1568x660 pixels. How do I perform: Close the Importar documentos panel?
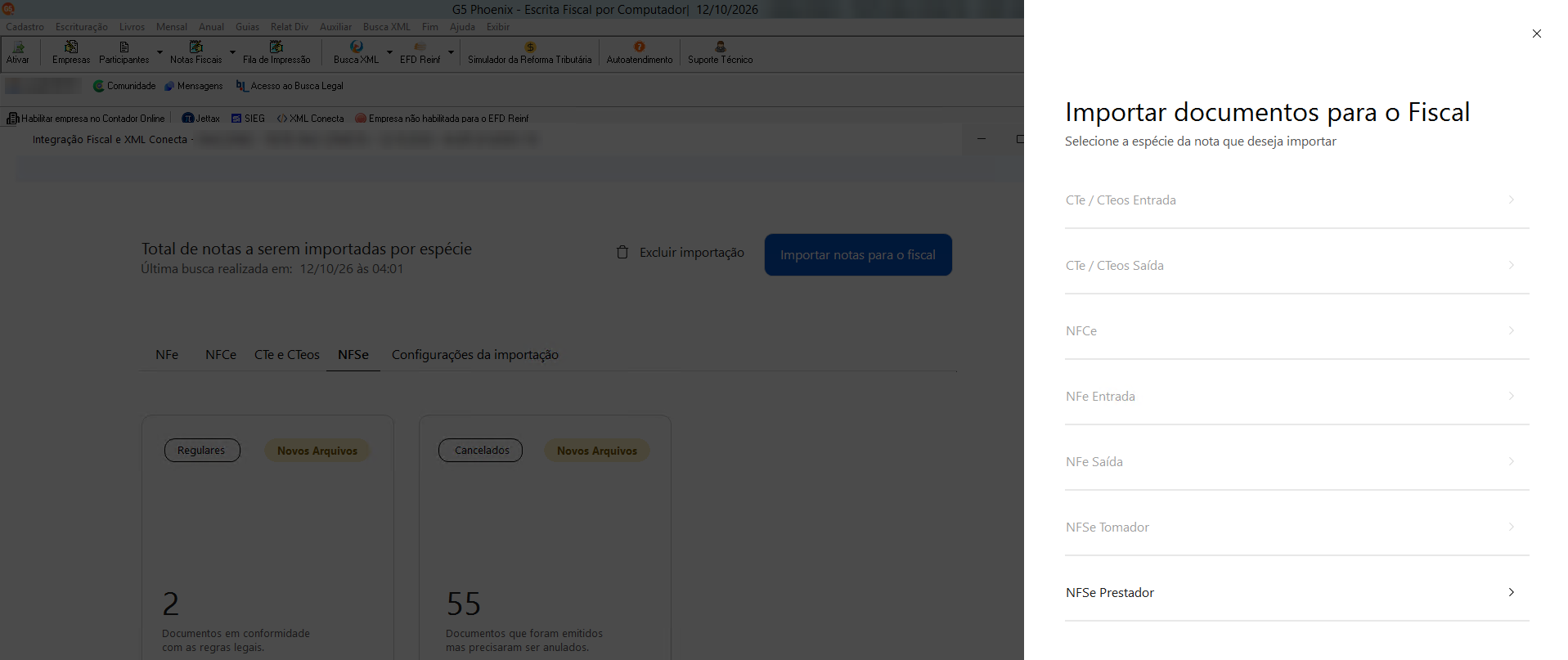click(x=1537, y=34)
